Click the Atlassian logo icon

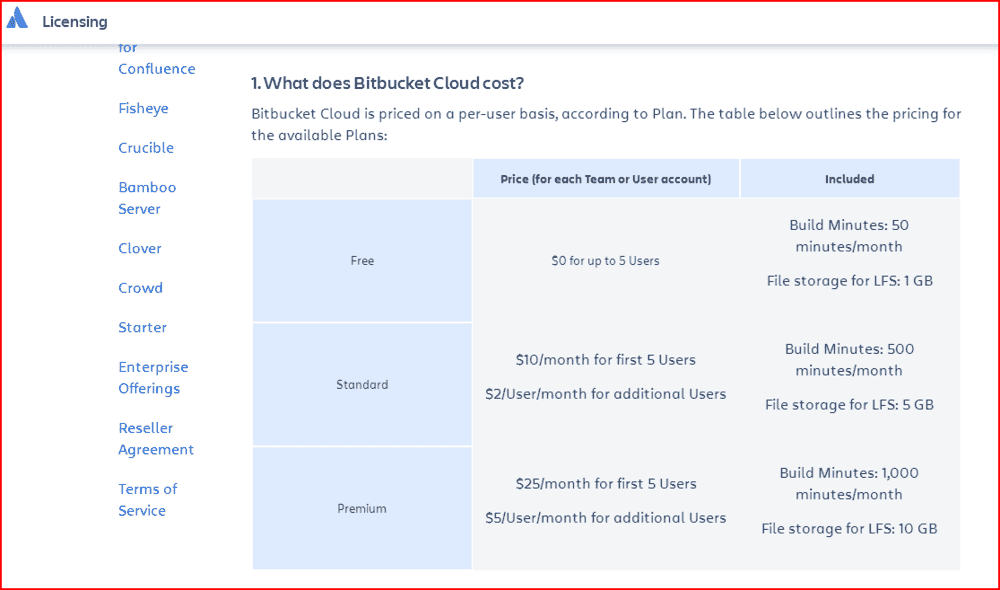pos(17,20)
